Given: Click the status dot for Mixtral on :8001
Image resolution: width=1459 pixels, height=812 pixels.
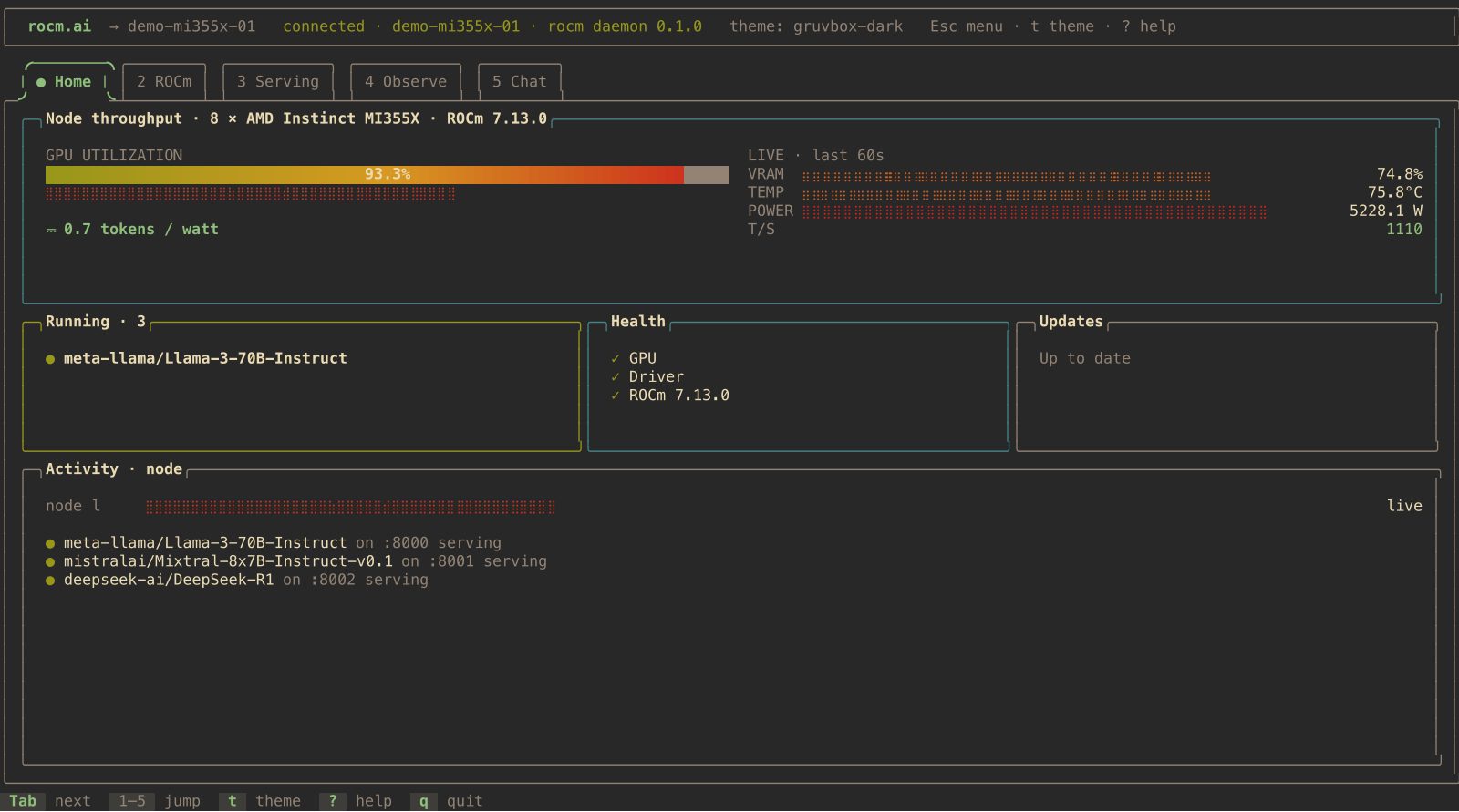Looking at the screenshot, I should (50, 562).
